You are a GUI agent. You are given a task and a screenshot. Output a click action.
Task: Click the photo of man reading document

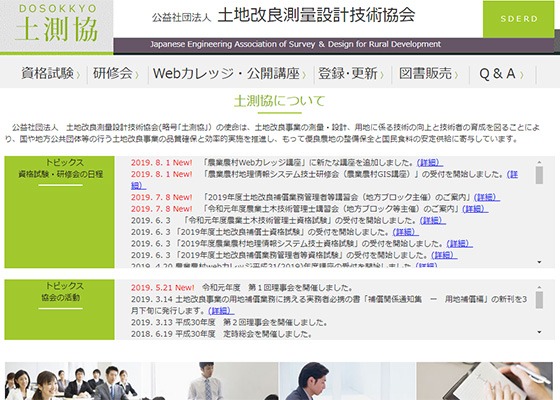347,381
